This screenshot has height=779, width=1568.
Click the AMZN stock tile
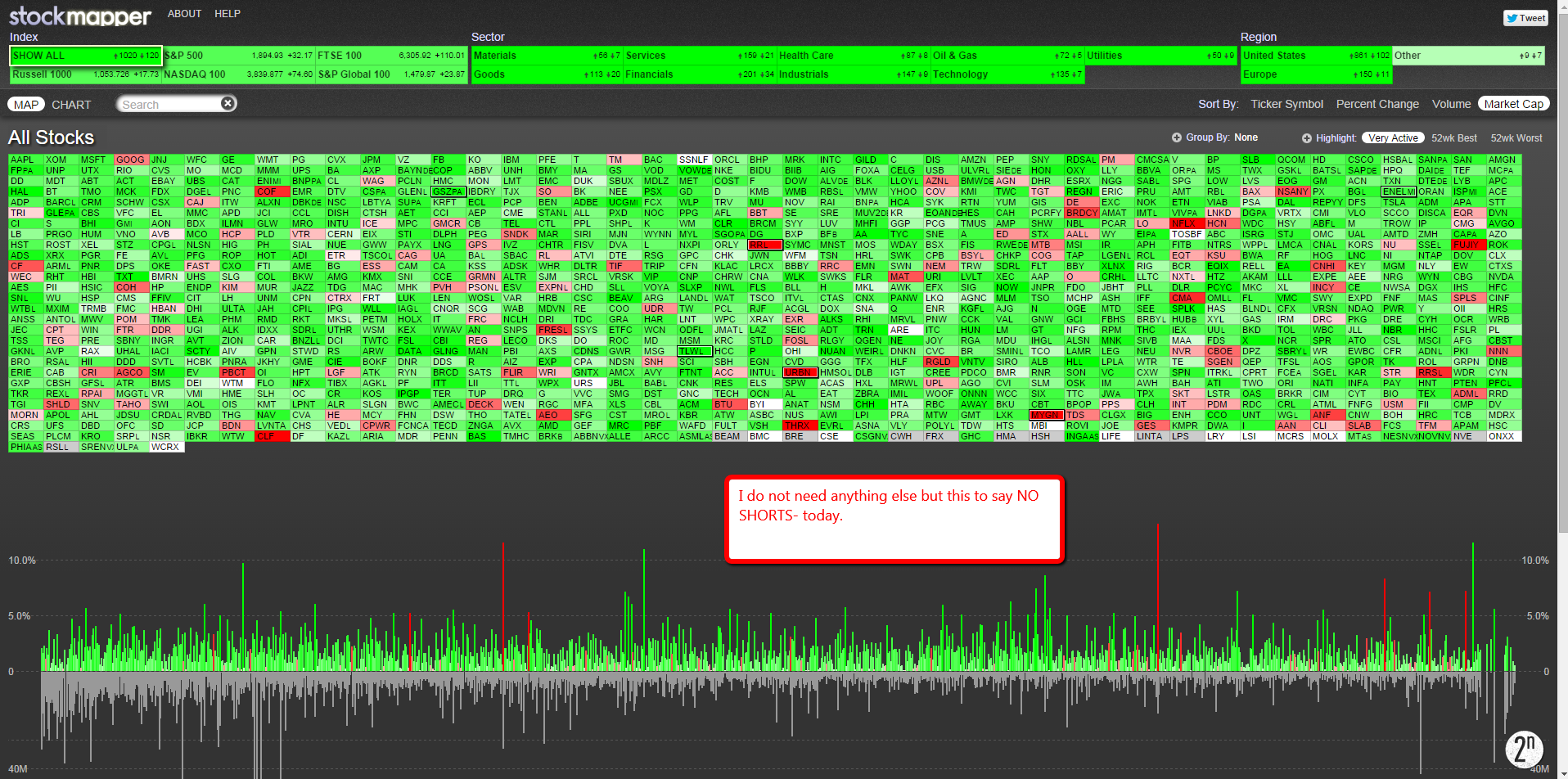(x=975, y=160)
